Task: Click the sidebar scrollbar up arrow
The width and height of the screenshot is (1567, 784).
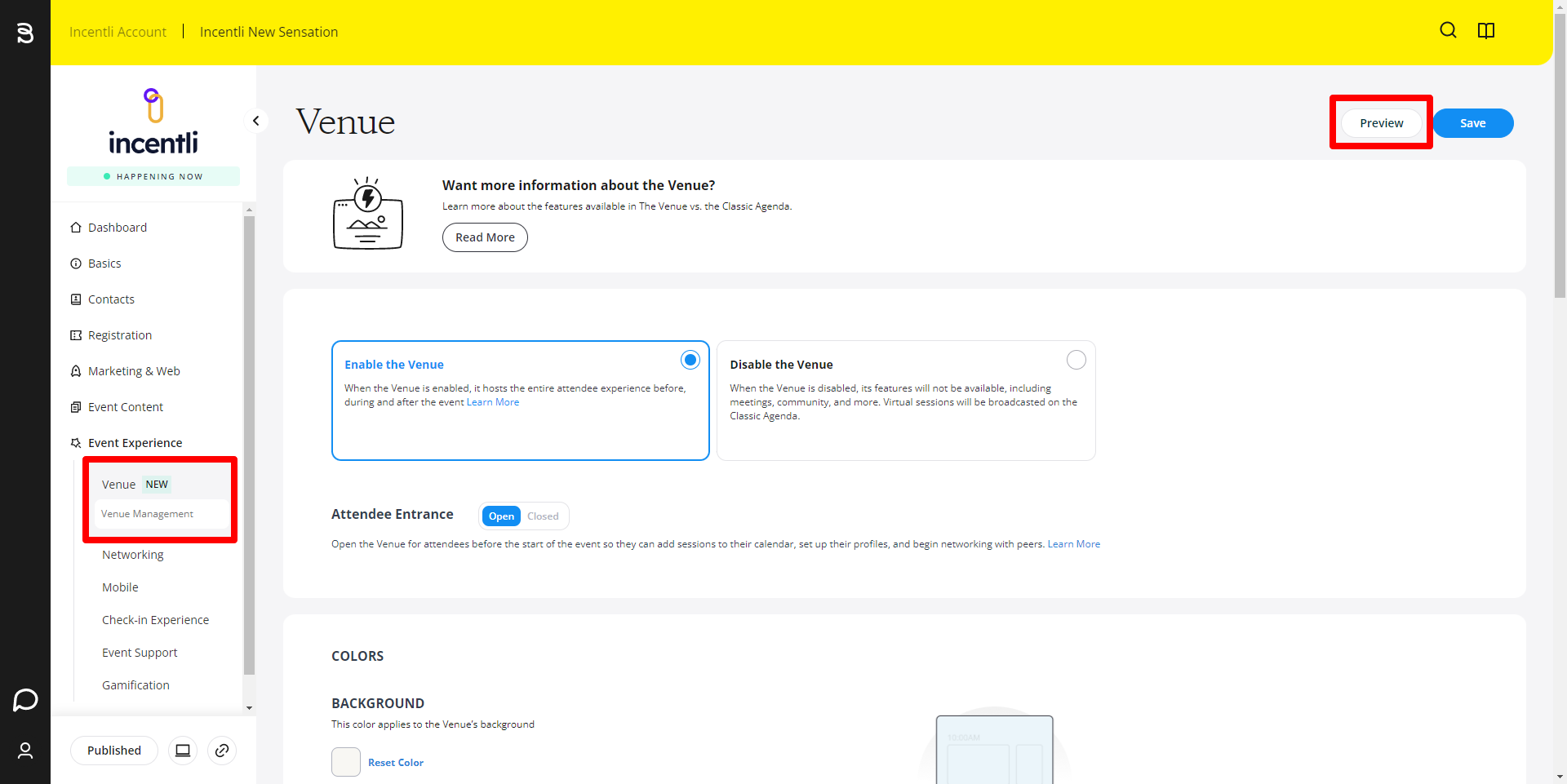Action: pos(249,210)
